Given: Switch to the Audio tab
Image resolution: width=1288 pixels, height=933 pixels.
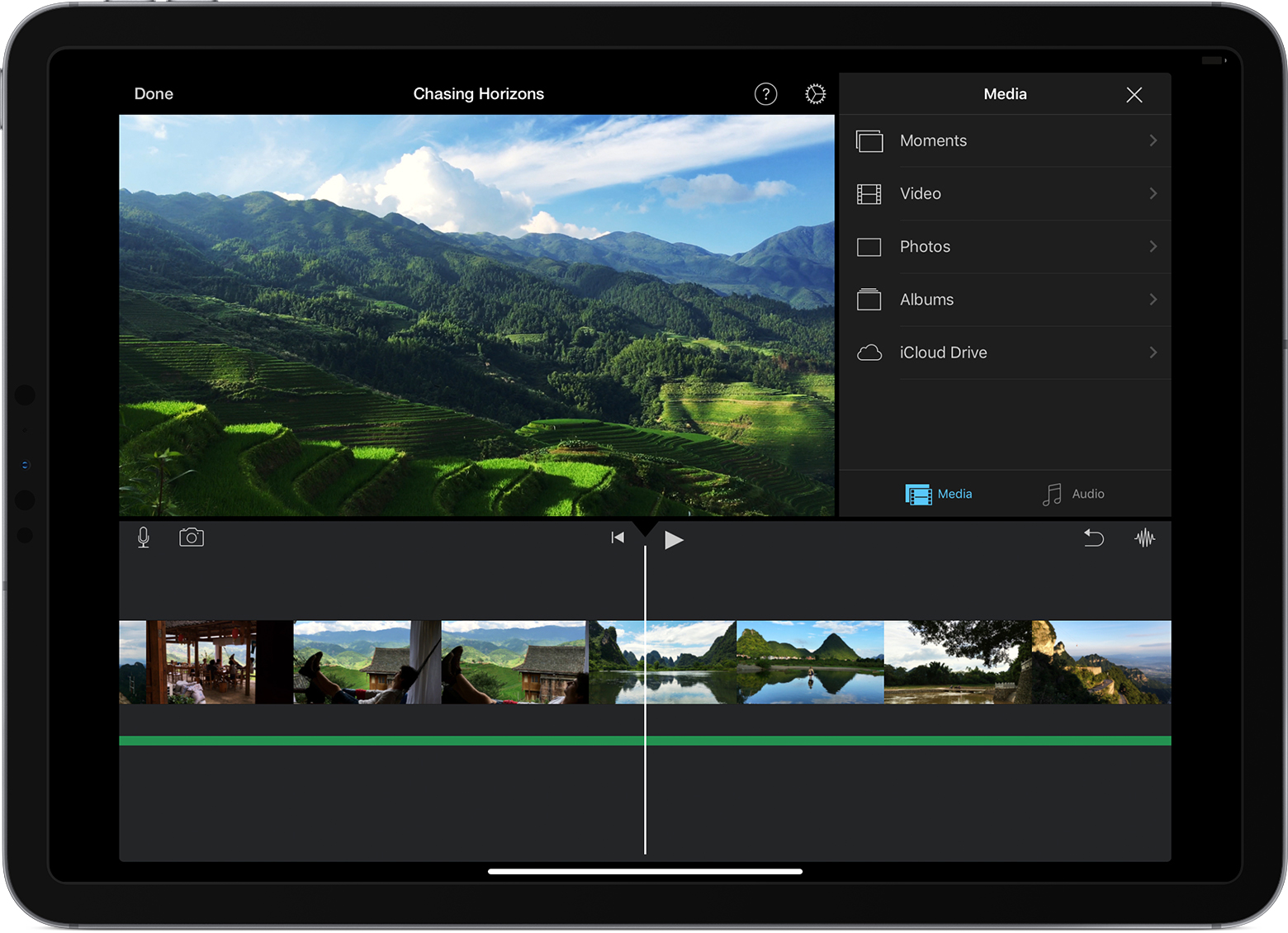Looking at the screenshot, I should click(x=1073, y=494).
